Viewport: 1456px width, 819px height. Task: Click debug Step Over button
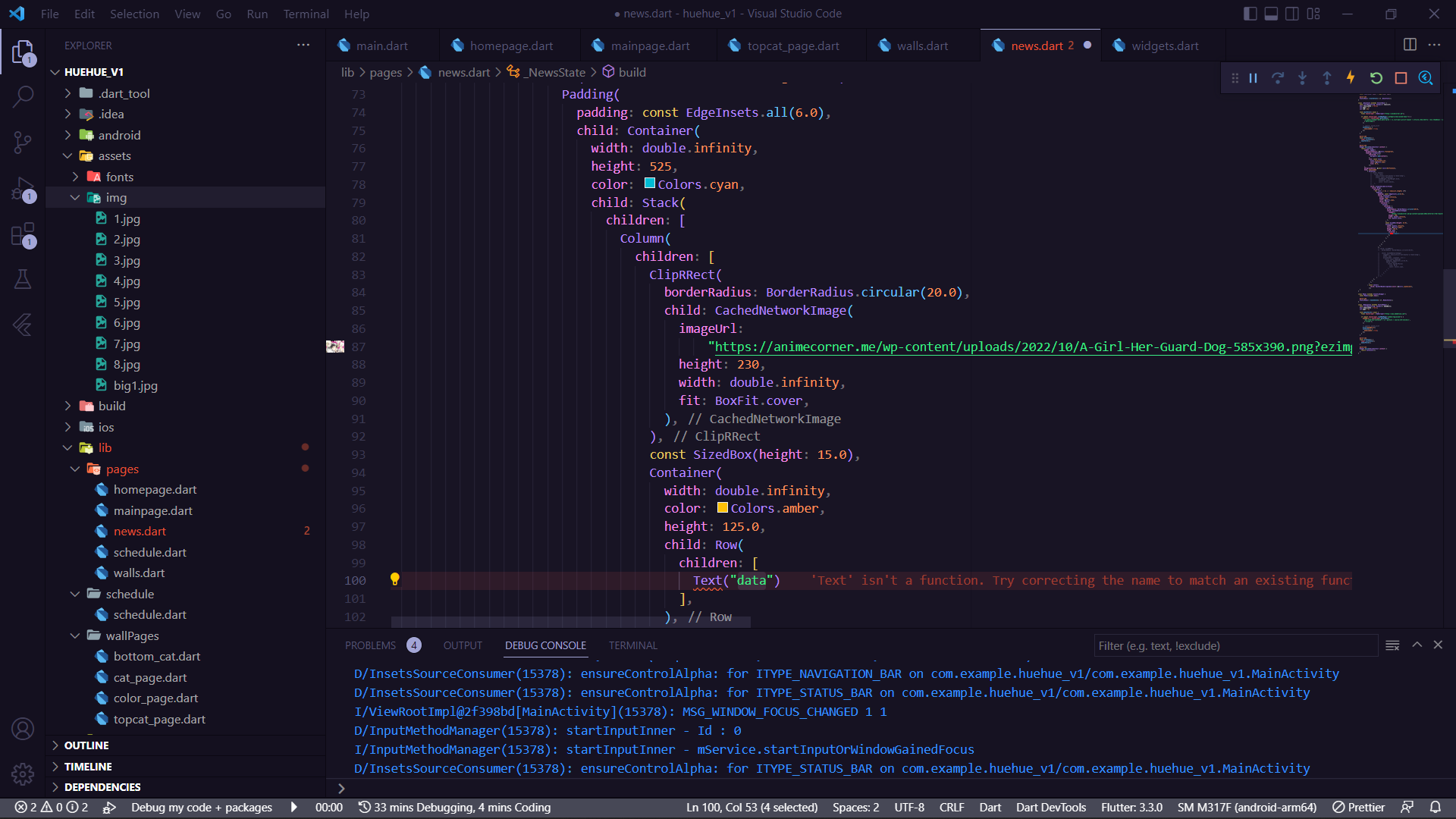click(1278, 78)
